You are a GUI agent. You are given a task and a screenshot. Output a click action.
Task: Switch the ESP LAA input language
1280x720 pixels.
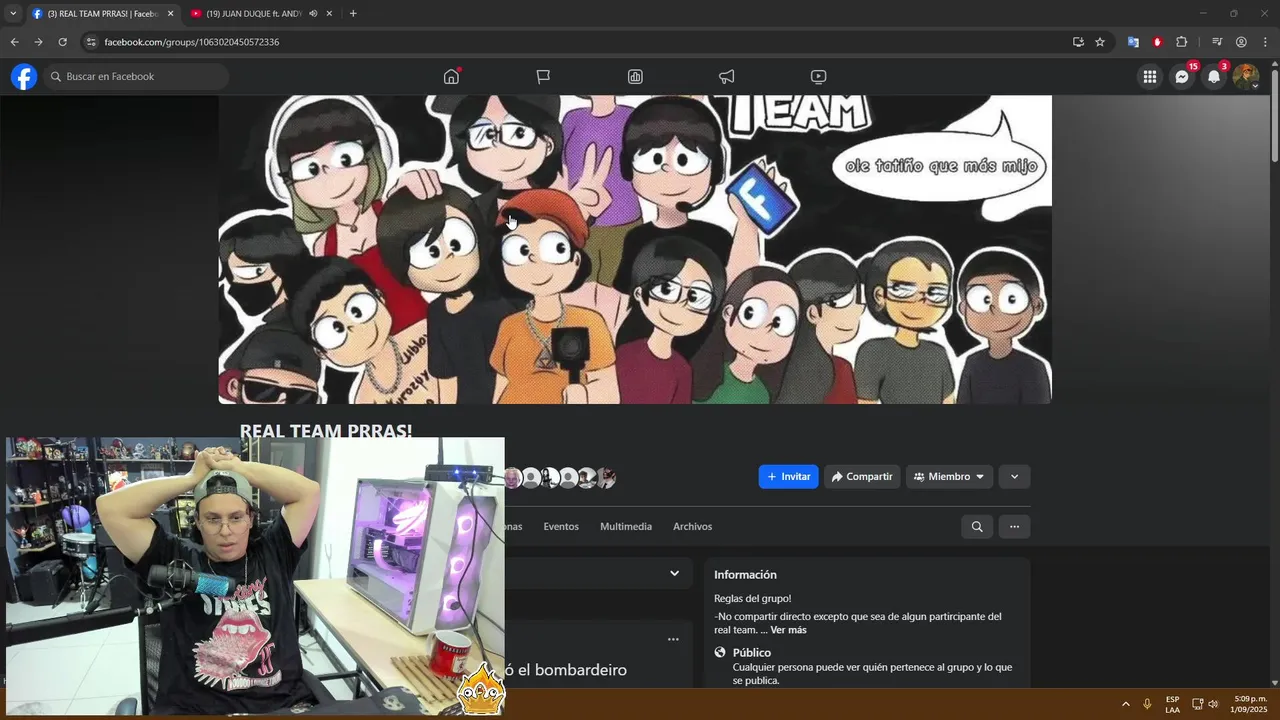point(1172,704)
